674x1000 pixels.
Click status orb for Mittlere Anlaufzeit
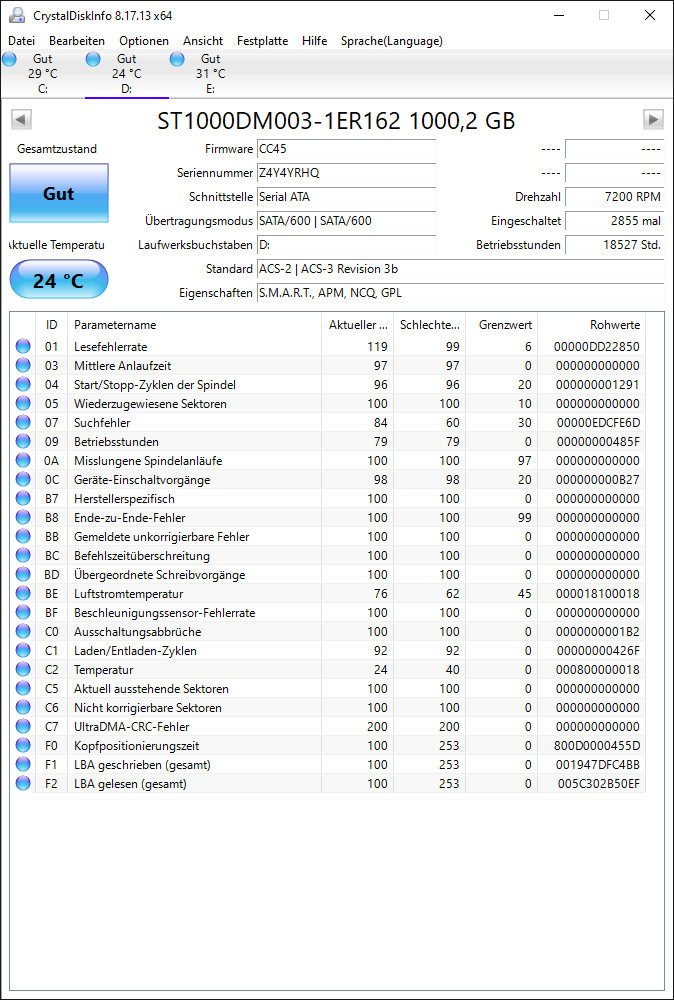click(23, 365)
